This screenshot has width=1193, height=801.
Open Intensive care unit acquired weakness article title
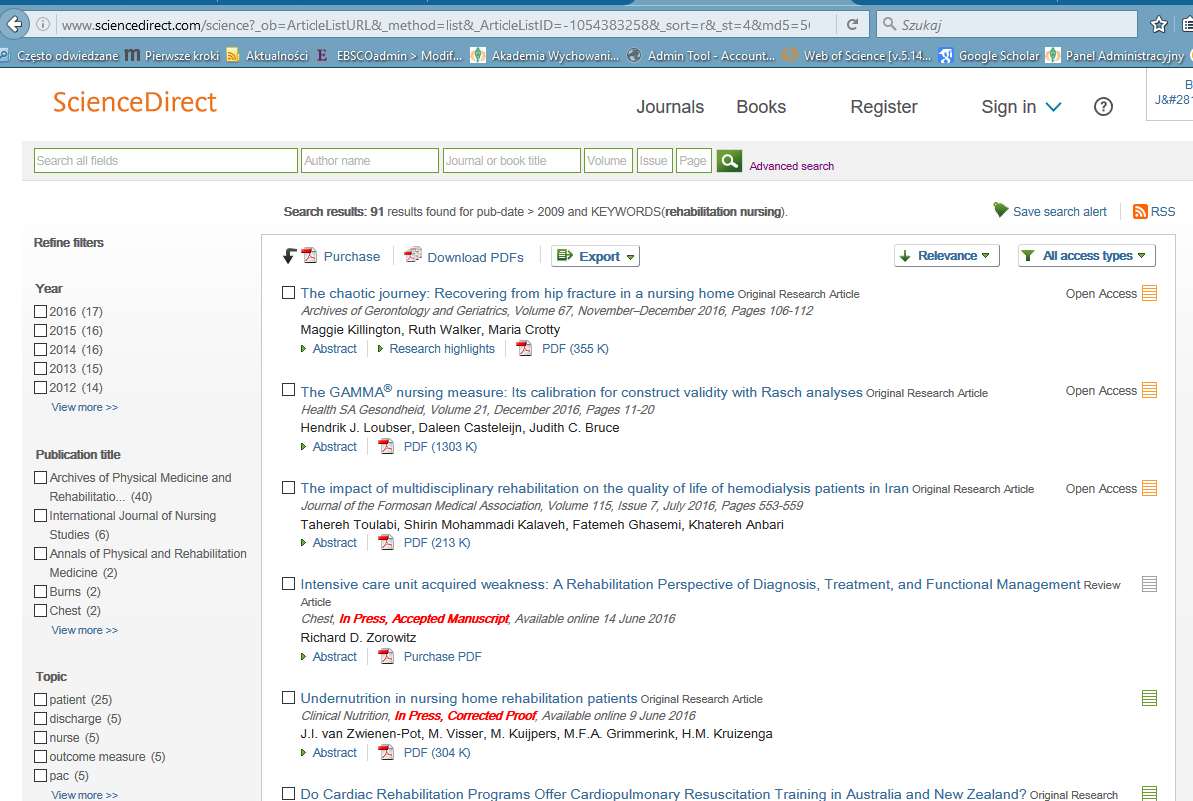coord(690,584)
